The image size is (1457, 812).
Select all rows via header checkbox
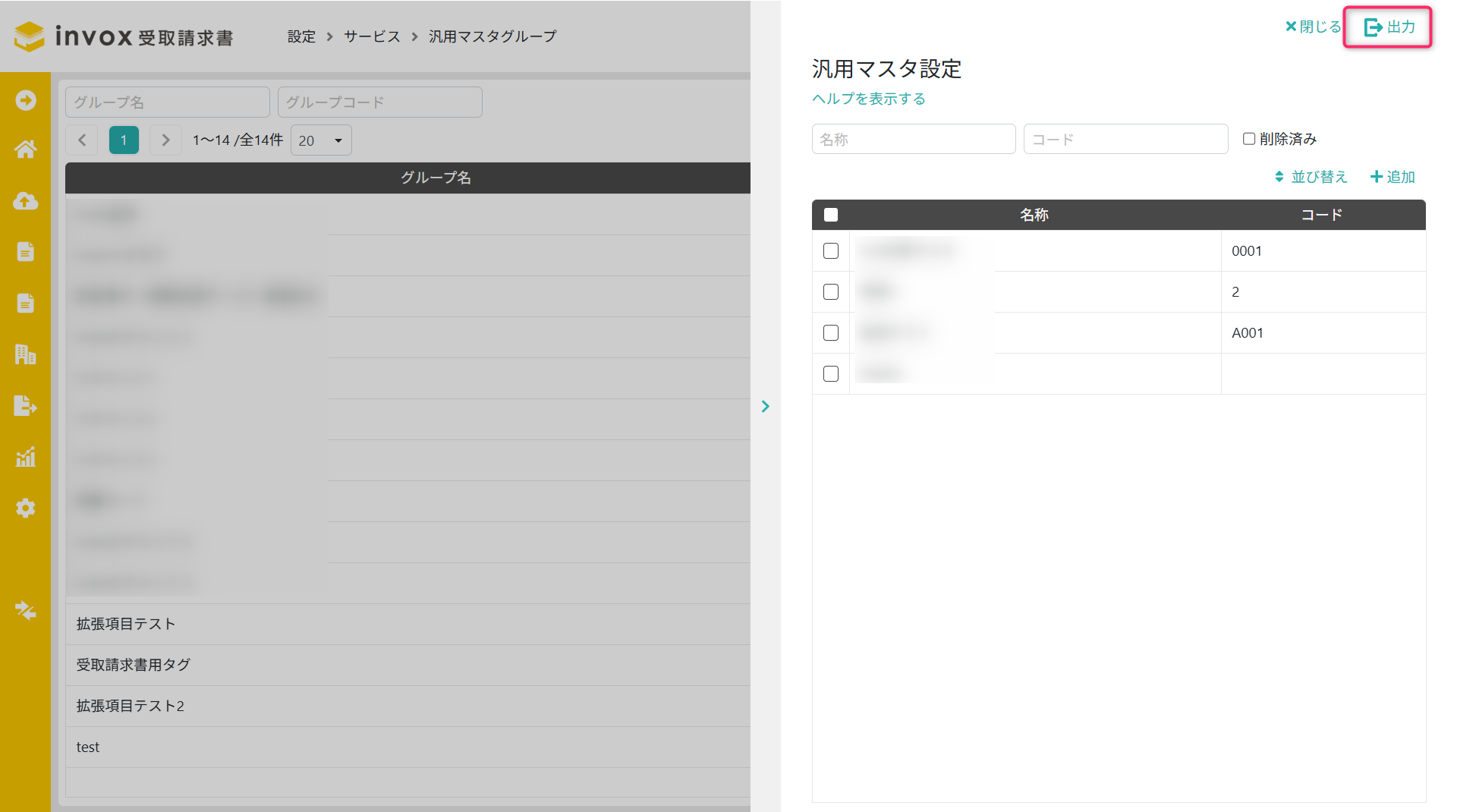pyautogui.click(x=831, y=215)
